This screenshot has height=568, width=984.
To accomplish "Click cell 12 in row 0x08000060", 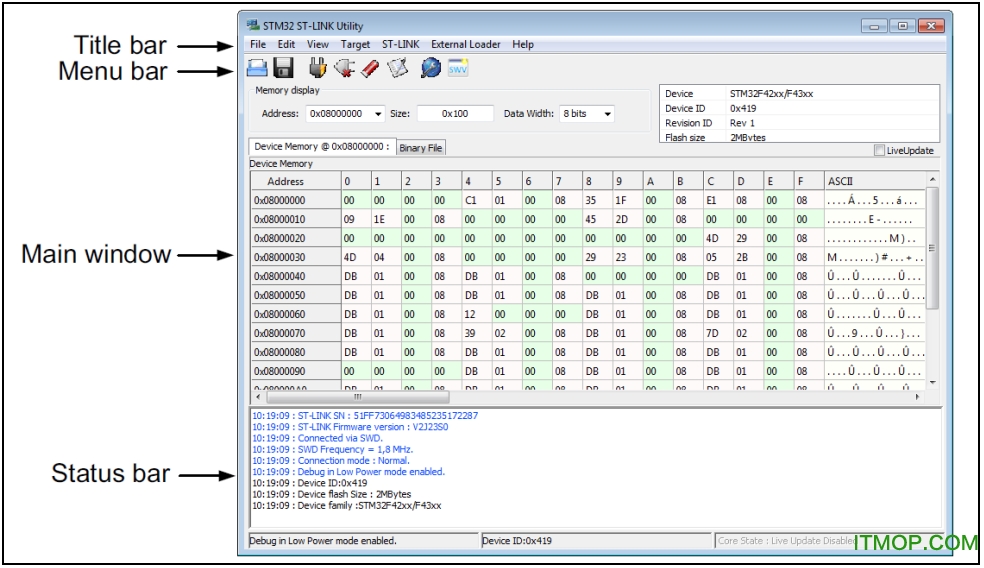I will click(x=477, y=314).
